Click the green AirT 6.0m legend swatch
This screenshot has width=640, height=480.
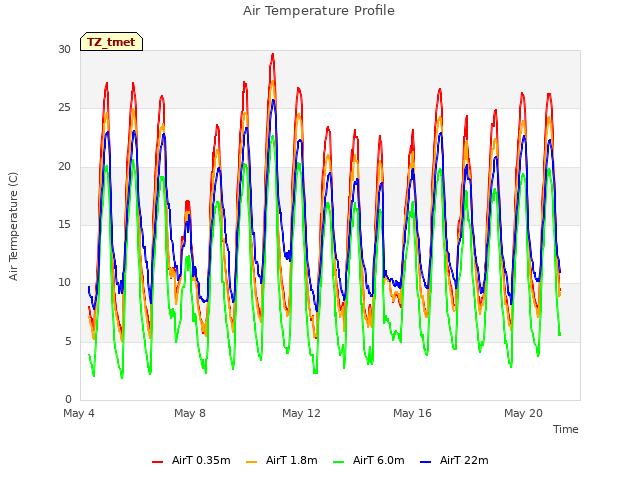(338, 461)
